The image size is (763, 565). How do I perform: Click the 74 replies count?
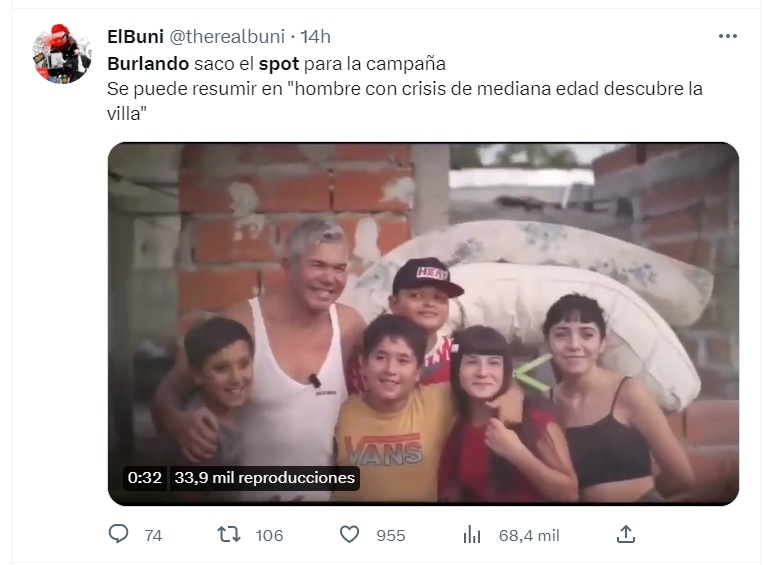click(x=153, y=535)
